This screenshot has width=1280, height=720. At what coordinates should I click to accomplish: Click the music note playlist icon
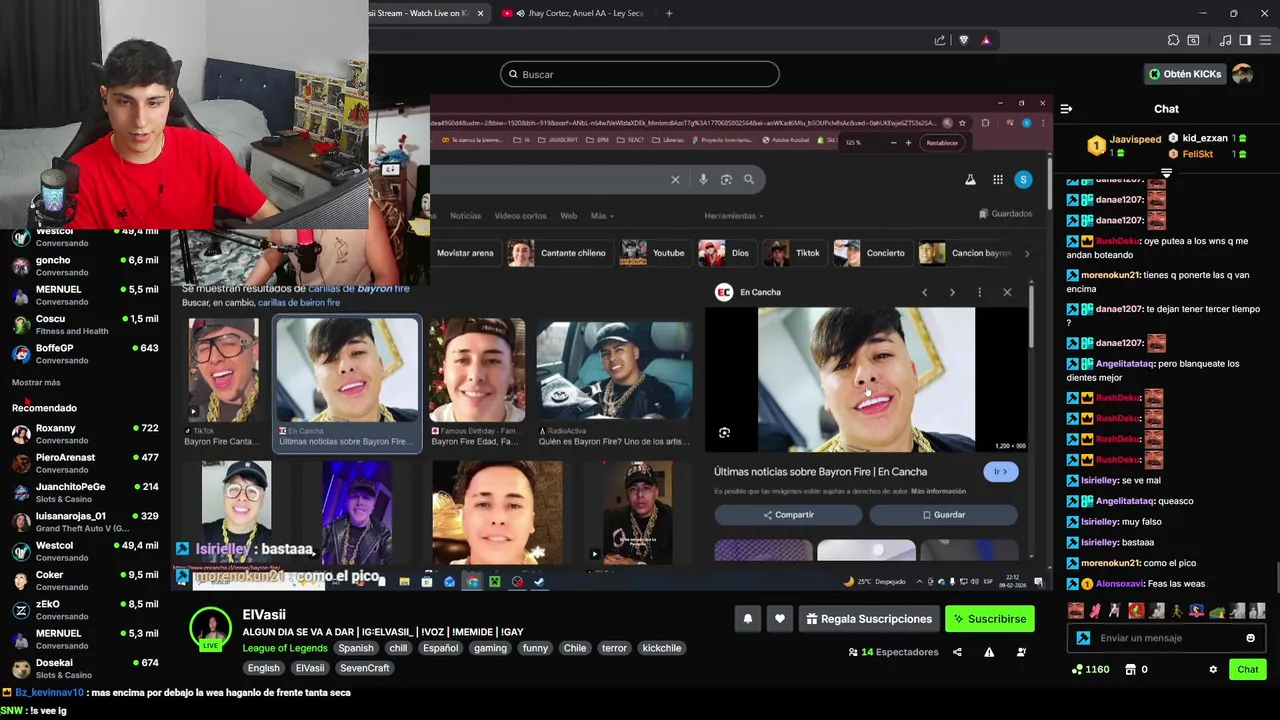point(1226,40)
